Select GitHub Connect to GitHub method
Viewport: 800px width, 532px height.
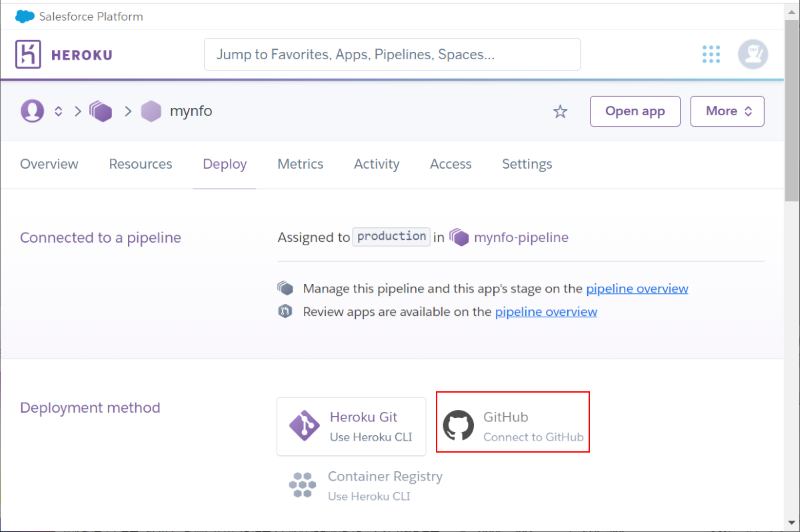(513, 422)
